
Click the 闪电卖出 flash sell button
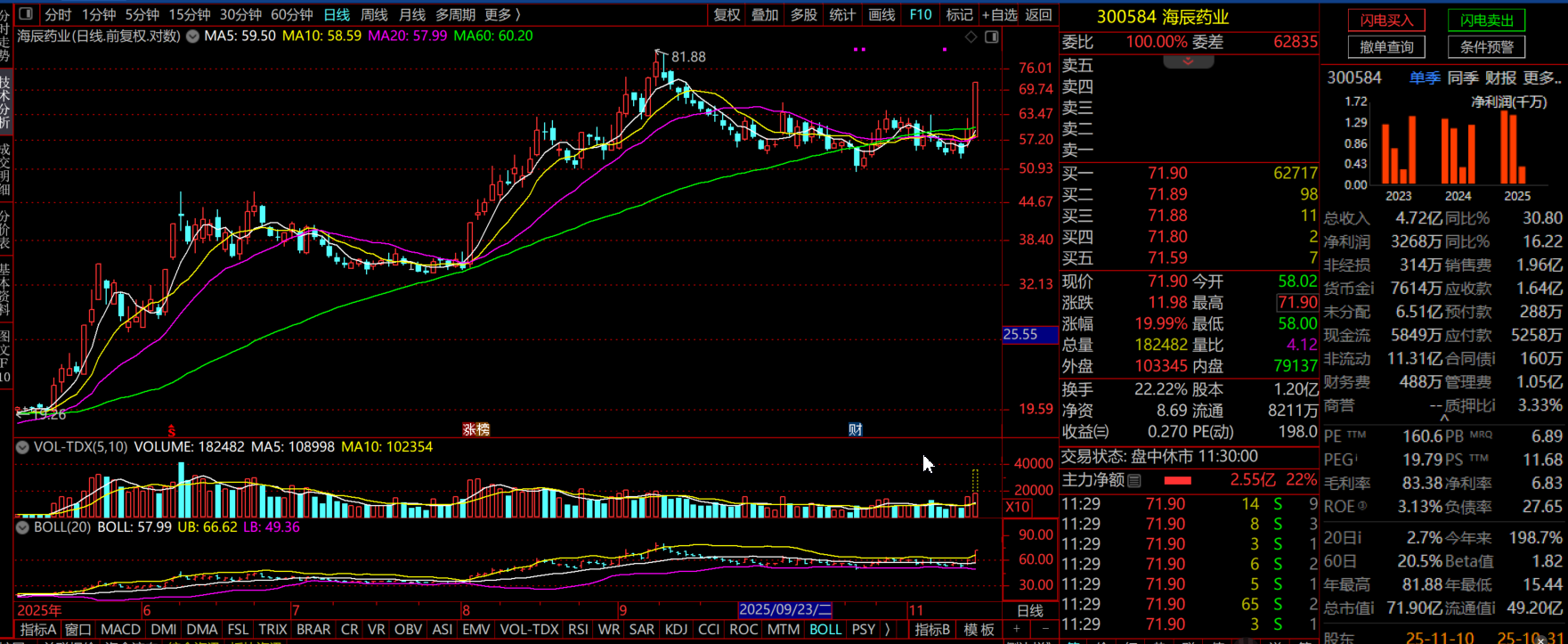pos(1486,20)
